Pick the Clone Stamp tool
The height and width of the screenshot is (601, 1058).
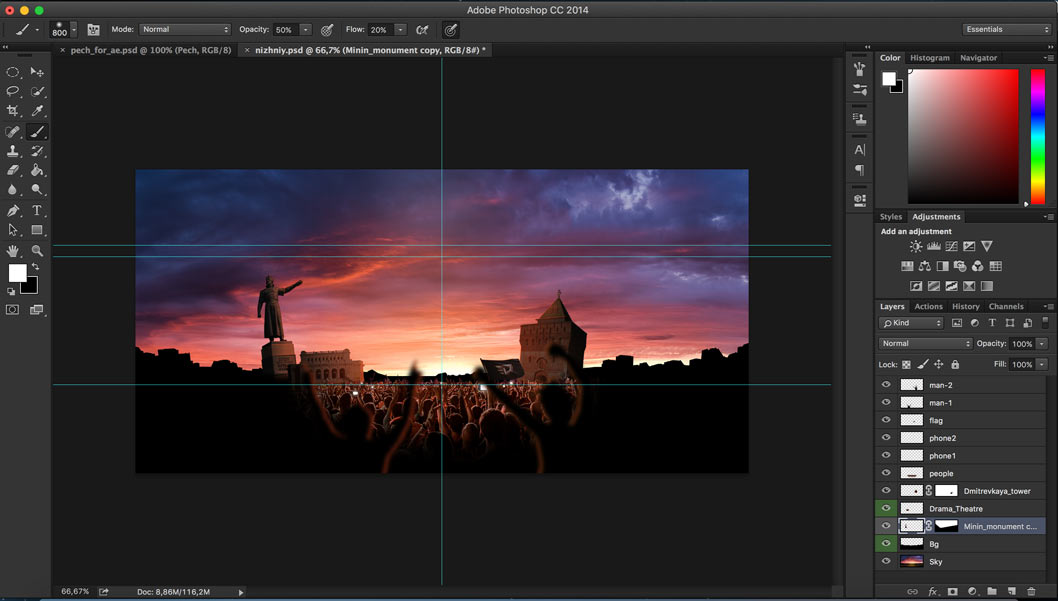pyautogui.click(x=13, y=151)
